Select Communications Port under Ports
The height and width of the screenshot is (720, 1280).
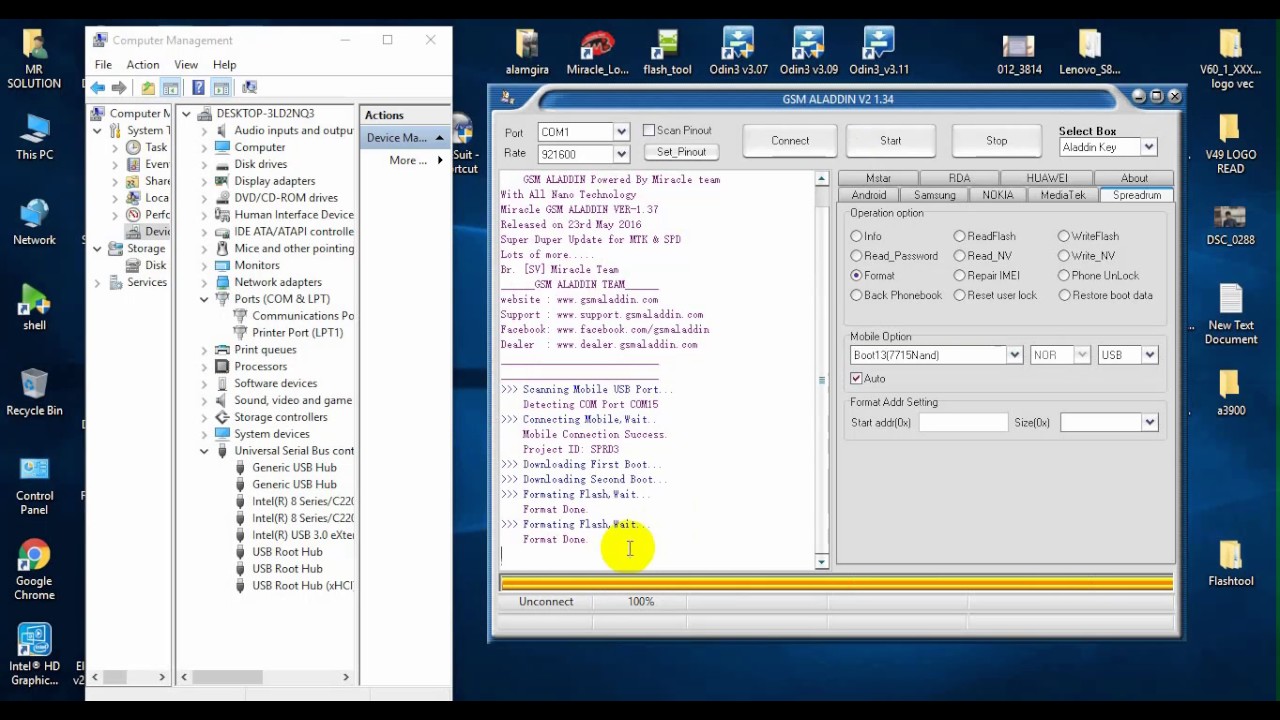pyautogui.click(x=303, y=316)
